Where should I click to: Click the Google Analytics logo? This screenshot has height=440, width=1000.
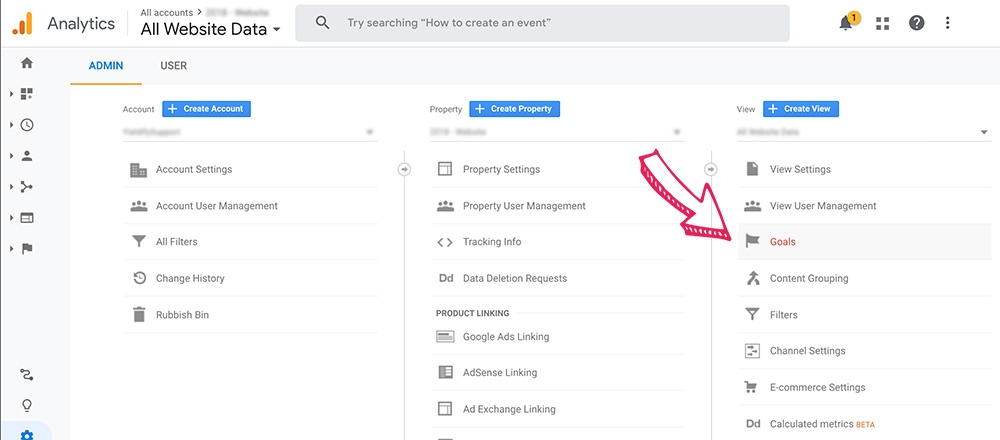(23, 24)
